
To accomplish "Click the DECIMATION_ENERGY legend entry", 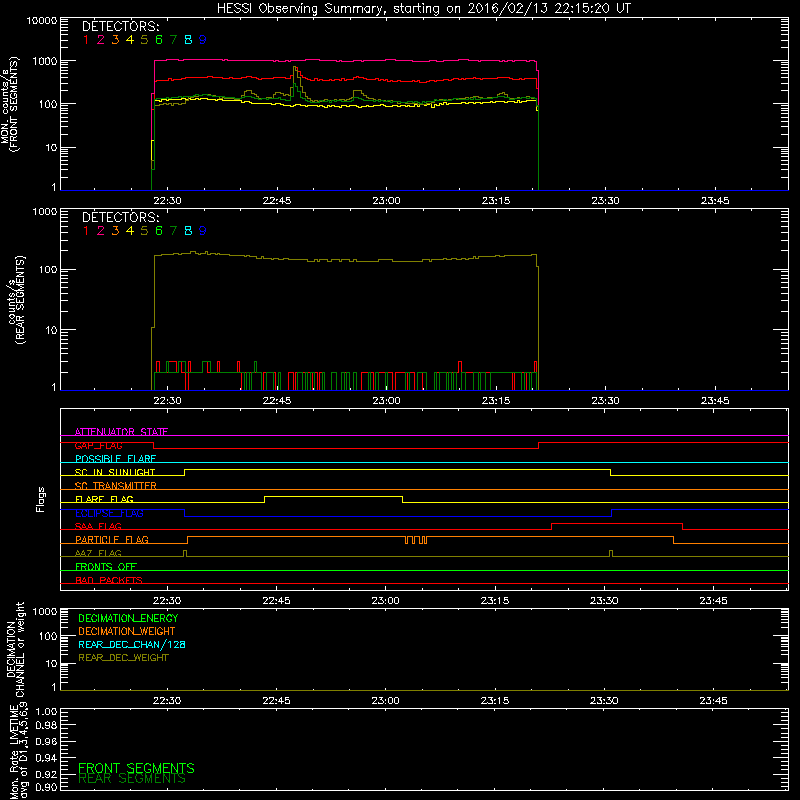I will (x=128, y=618).
